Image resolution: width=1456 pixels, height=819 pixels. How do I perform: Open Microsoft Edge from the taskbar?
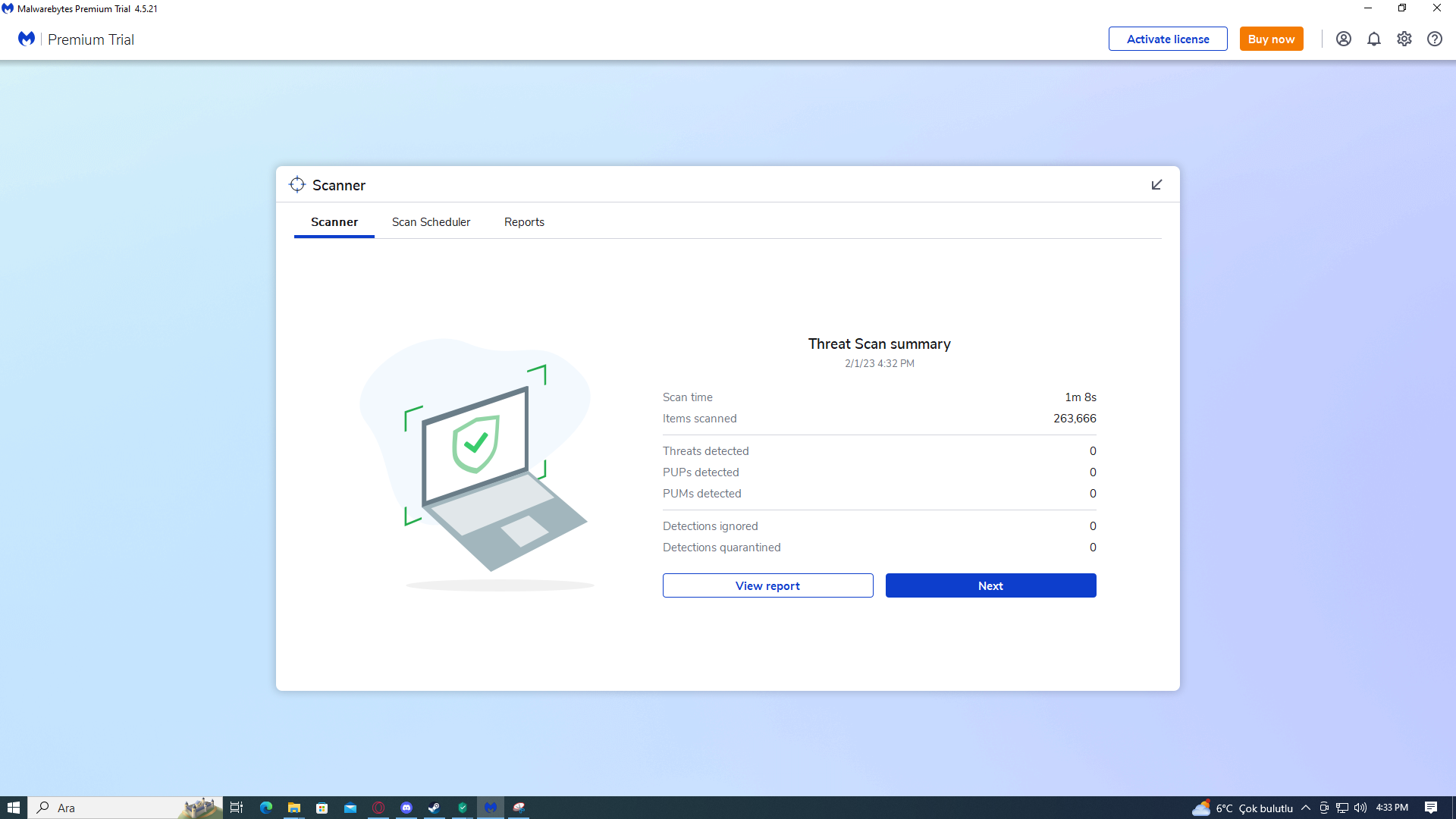(x=266, y=808)
